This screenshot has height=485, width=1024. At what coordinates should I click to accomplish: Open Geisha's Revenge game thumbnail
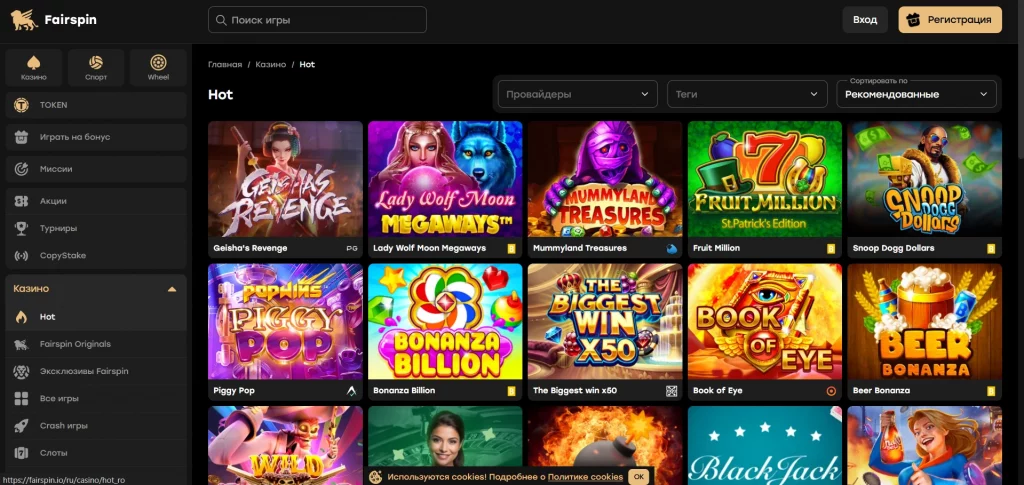click(285, 179)
